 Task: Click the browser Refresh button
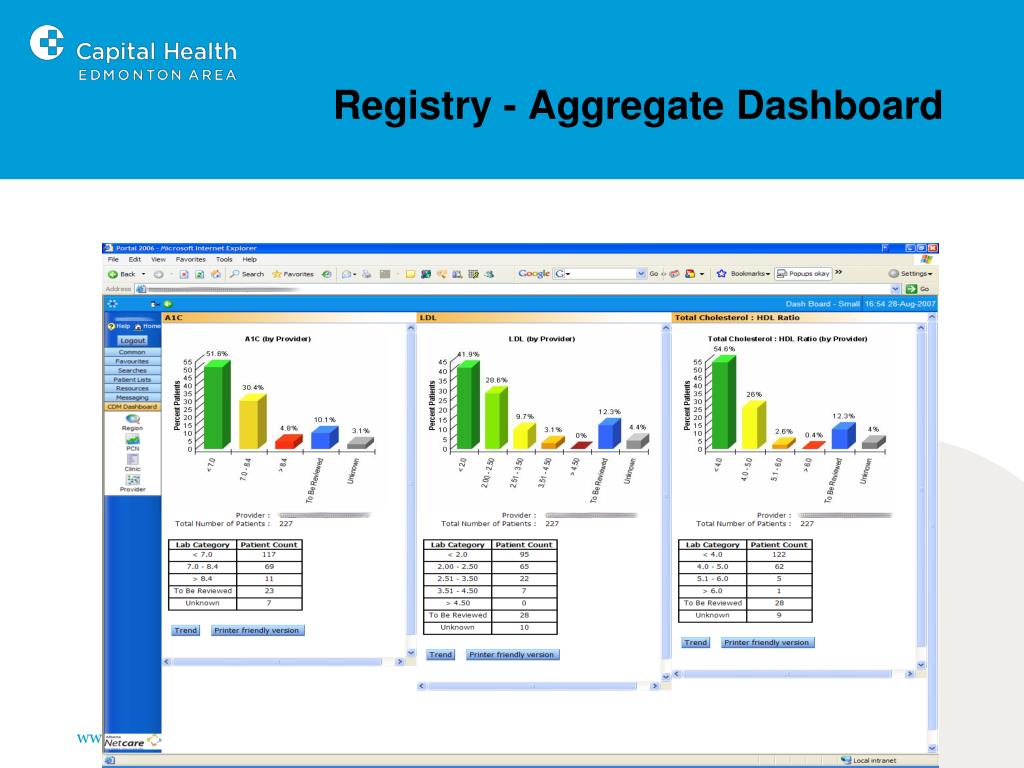200,274
